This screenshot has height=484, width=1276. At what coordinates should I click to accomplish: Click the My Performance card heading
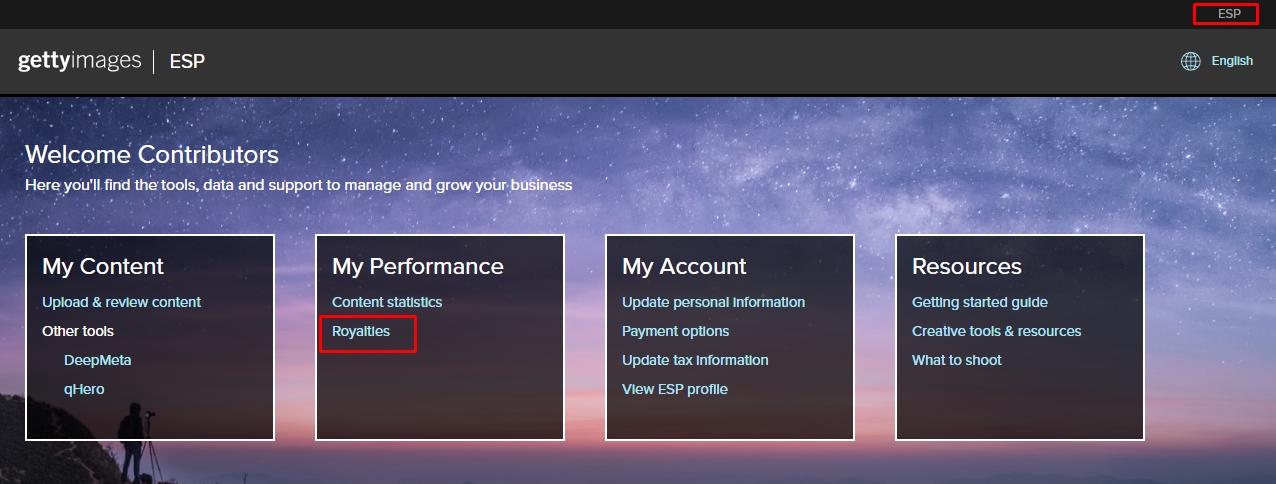point(417,266)
